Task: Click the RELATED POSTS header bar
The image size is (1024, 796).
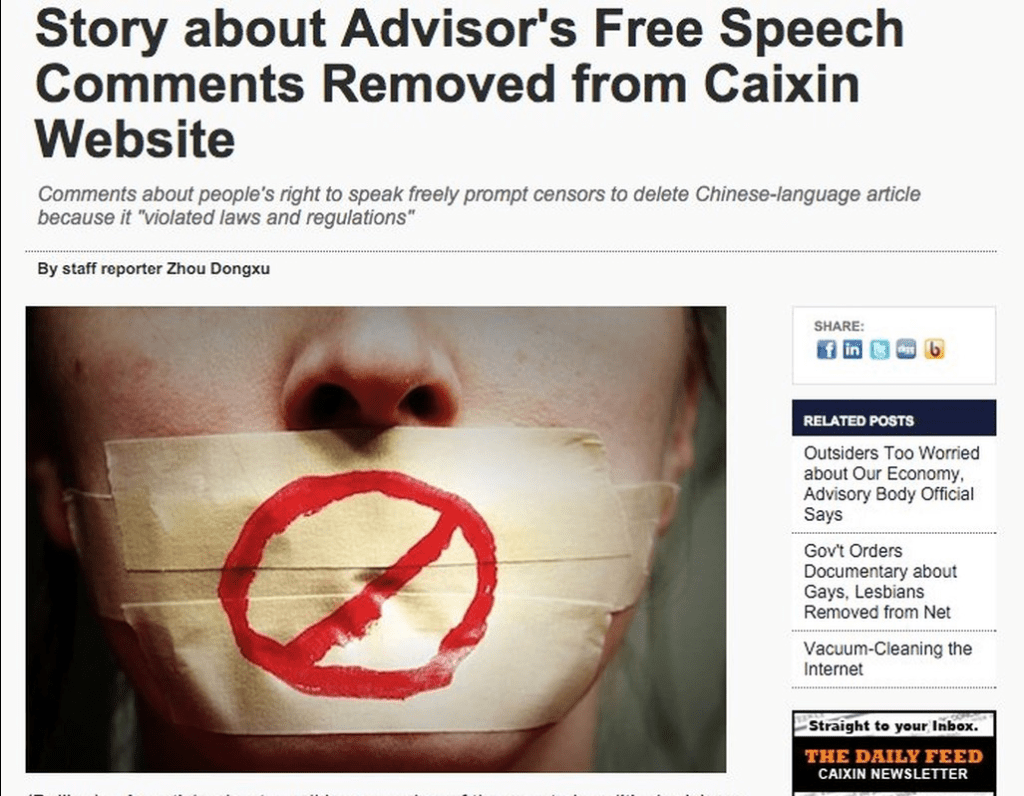Action: 893,418
